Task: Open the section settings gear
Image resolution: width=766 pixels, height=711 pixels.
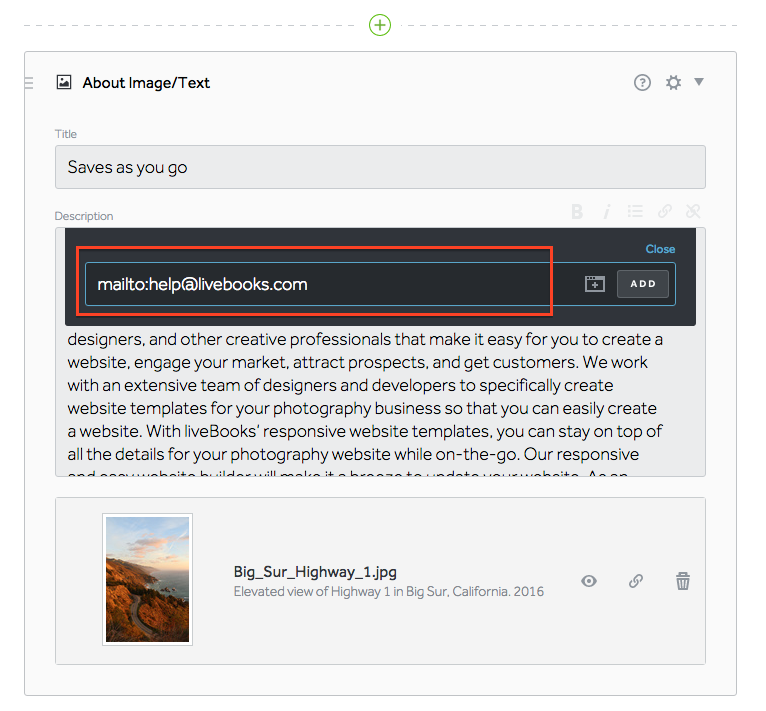Action: pyautogui.click(x=674, y=83)
